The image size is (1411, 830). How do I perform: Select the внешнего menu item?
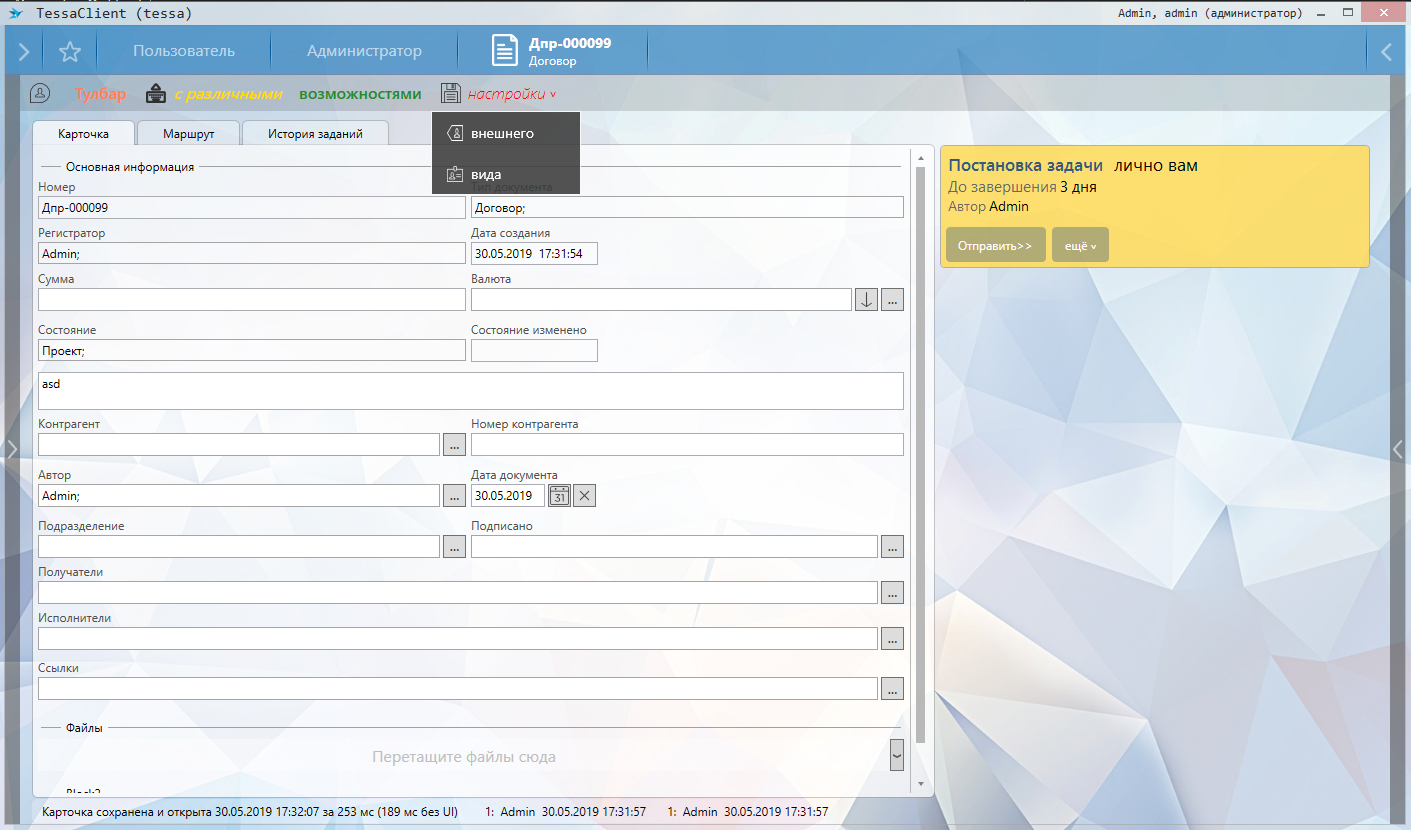click(503, 133)
